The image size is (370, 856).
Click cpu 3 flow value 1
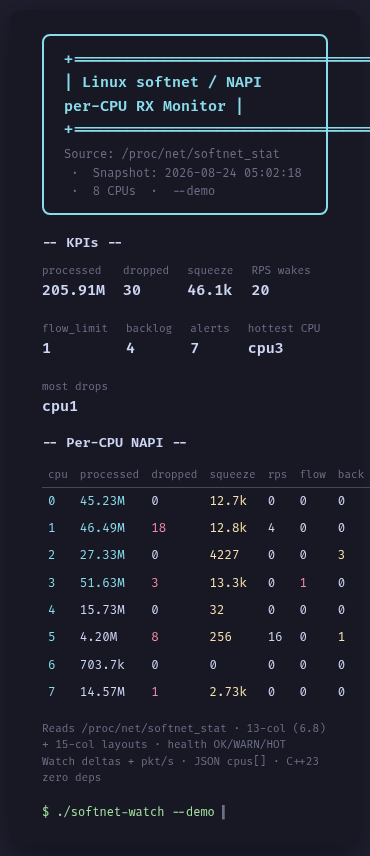pyautogui.click(x=303, y=582)
